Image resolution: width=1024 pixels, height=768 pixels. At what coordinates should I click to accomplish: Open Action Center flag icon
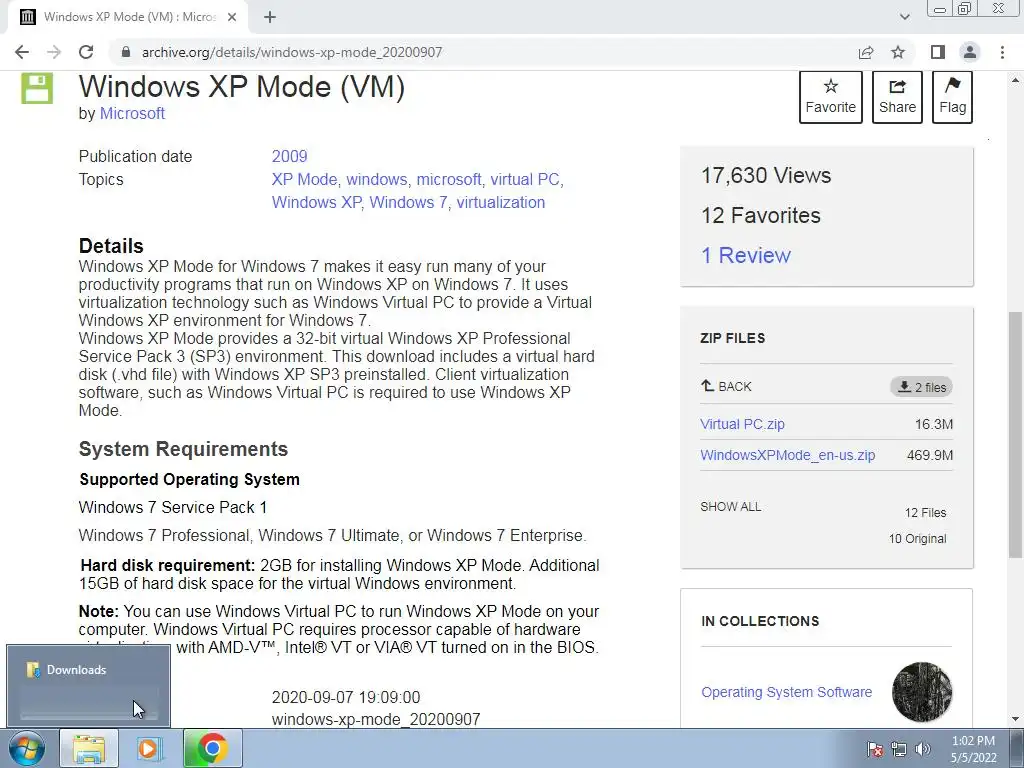(875, 749)
